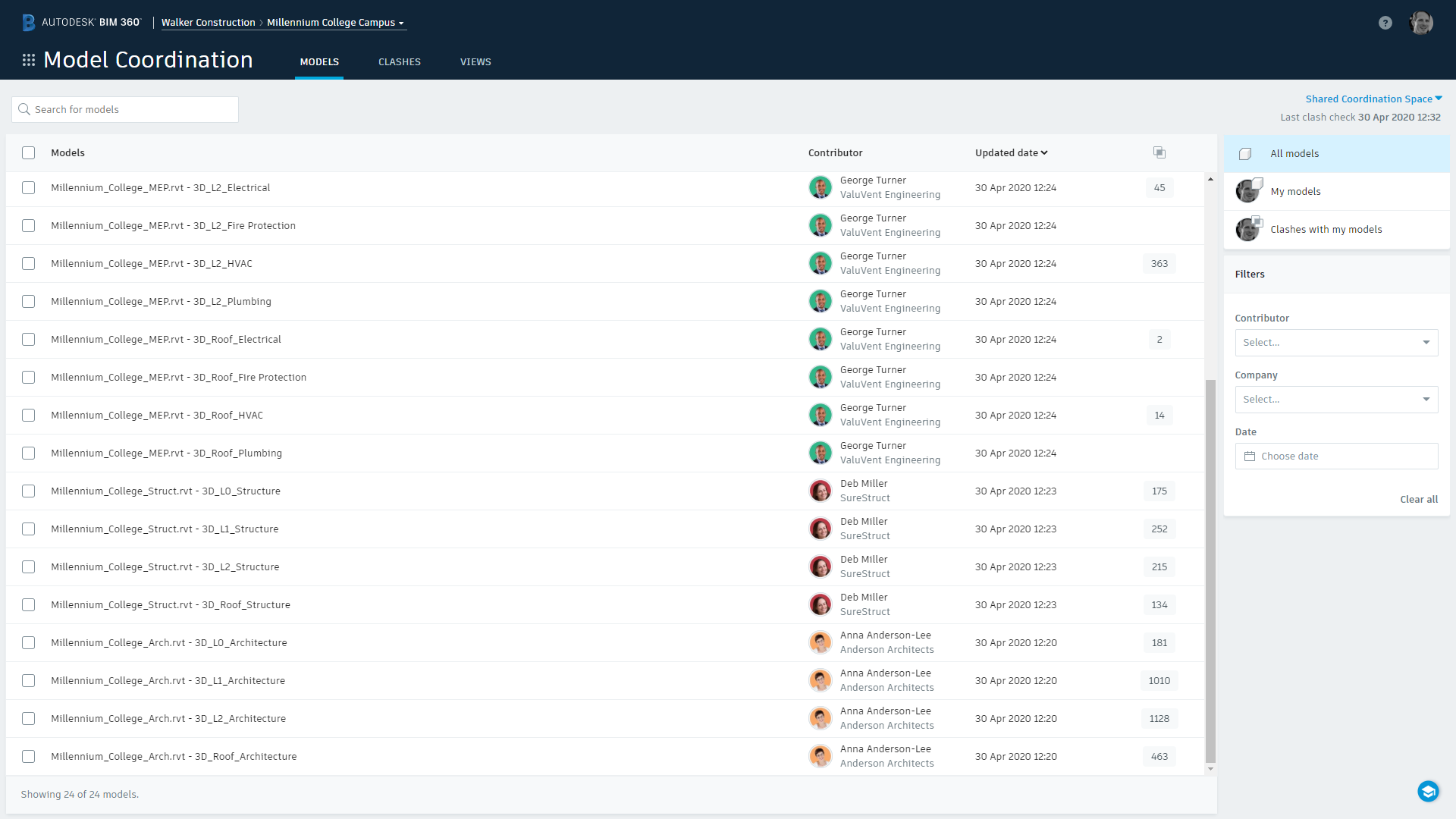Open the user profile avatar menu
Screen dimensions: 1456x819
click(1420, 23)
